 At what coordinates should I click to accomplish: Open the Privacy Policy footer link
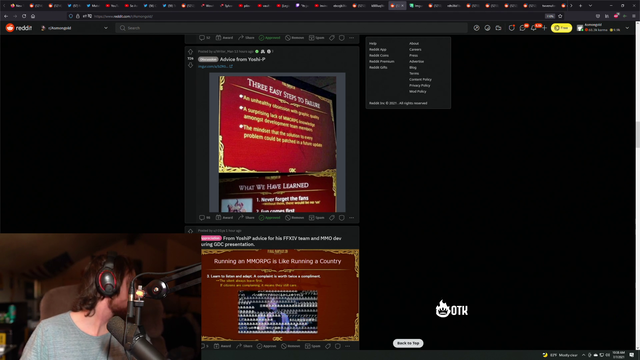420,85
